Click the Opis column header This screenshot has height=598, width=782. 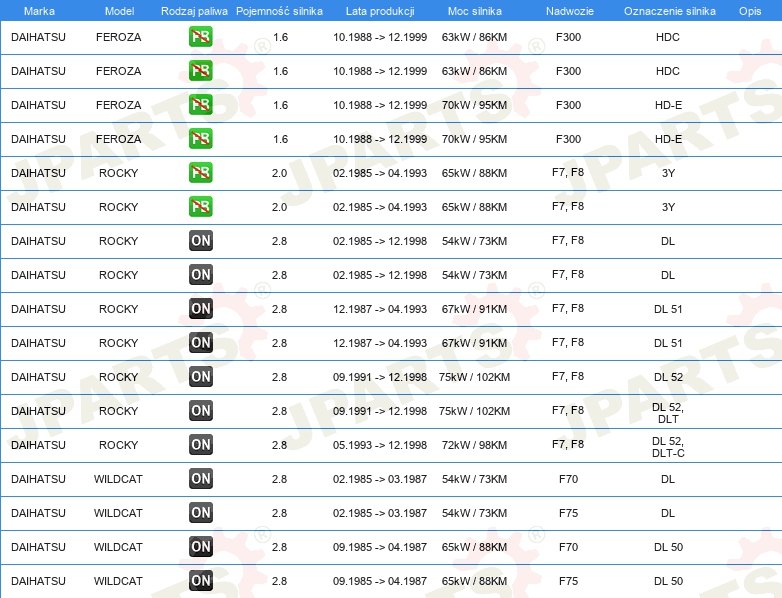click(750, 11)
